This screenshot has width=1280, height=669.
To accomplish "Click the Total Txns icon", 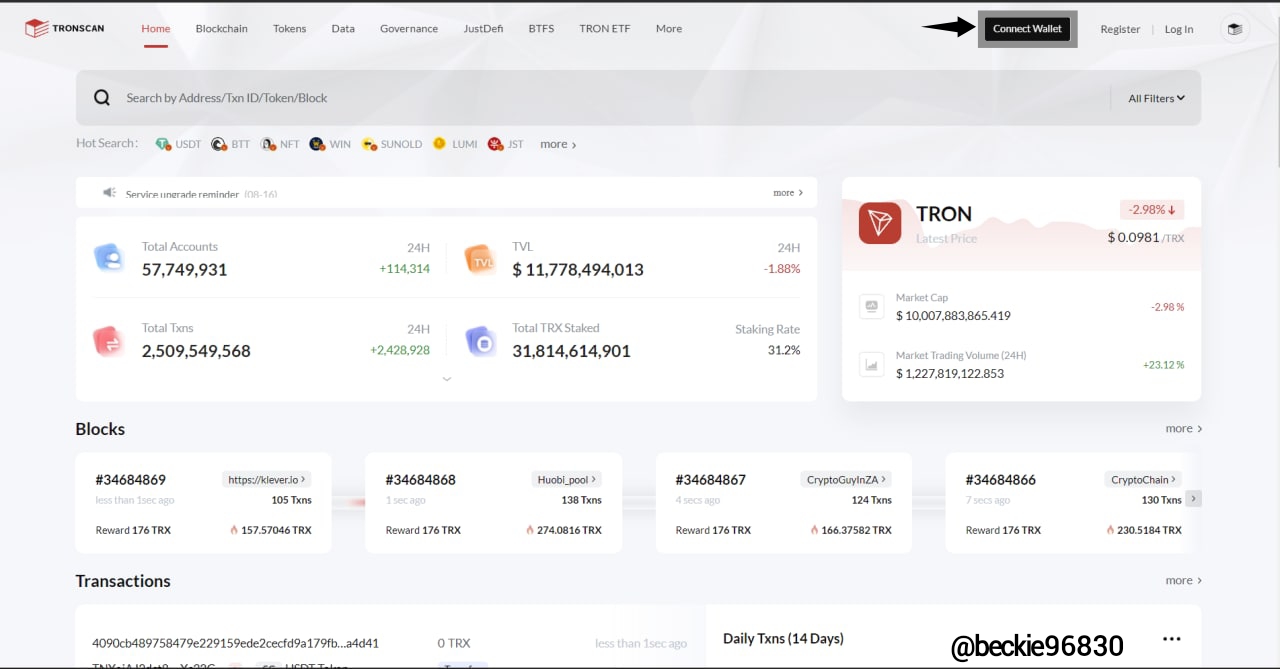I will (108, 341).
